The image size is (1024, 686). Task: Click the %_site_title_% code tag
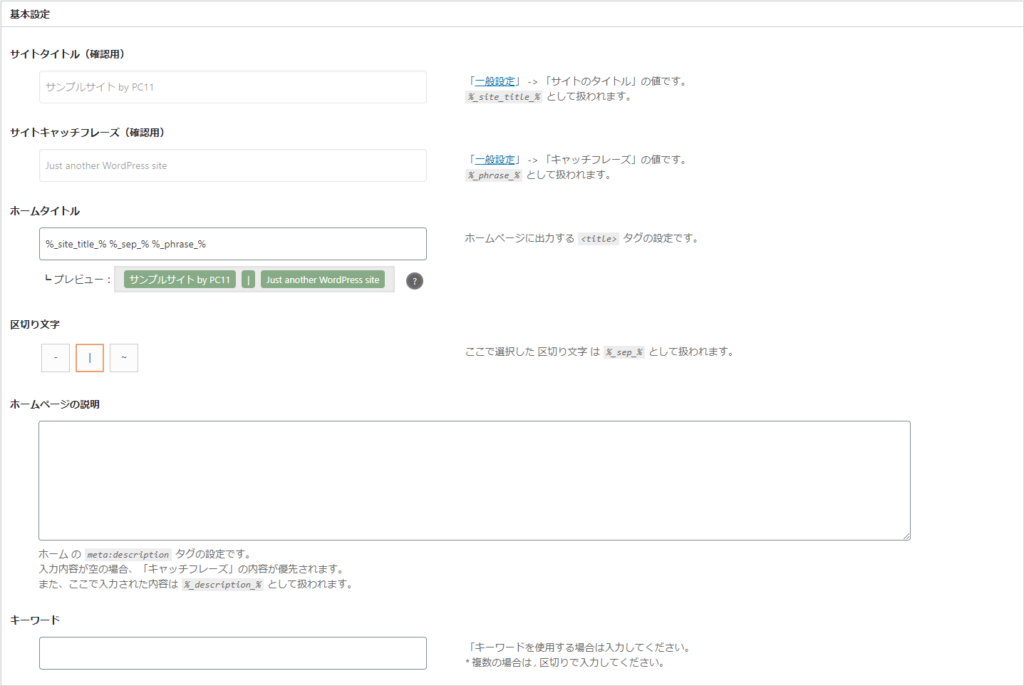click(504, 97)
